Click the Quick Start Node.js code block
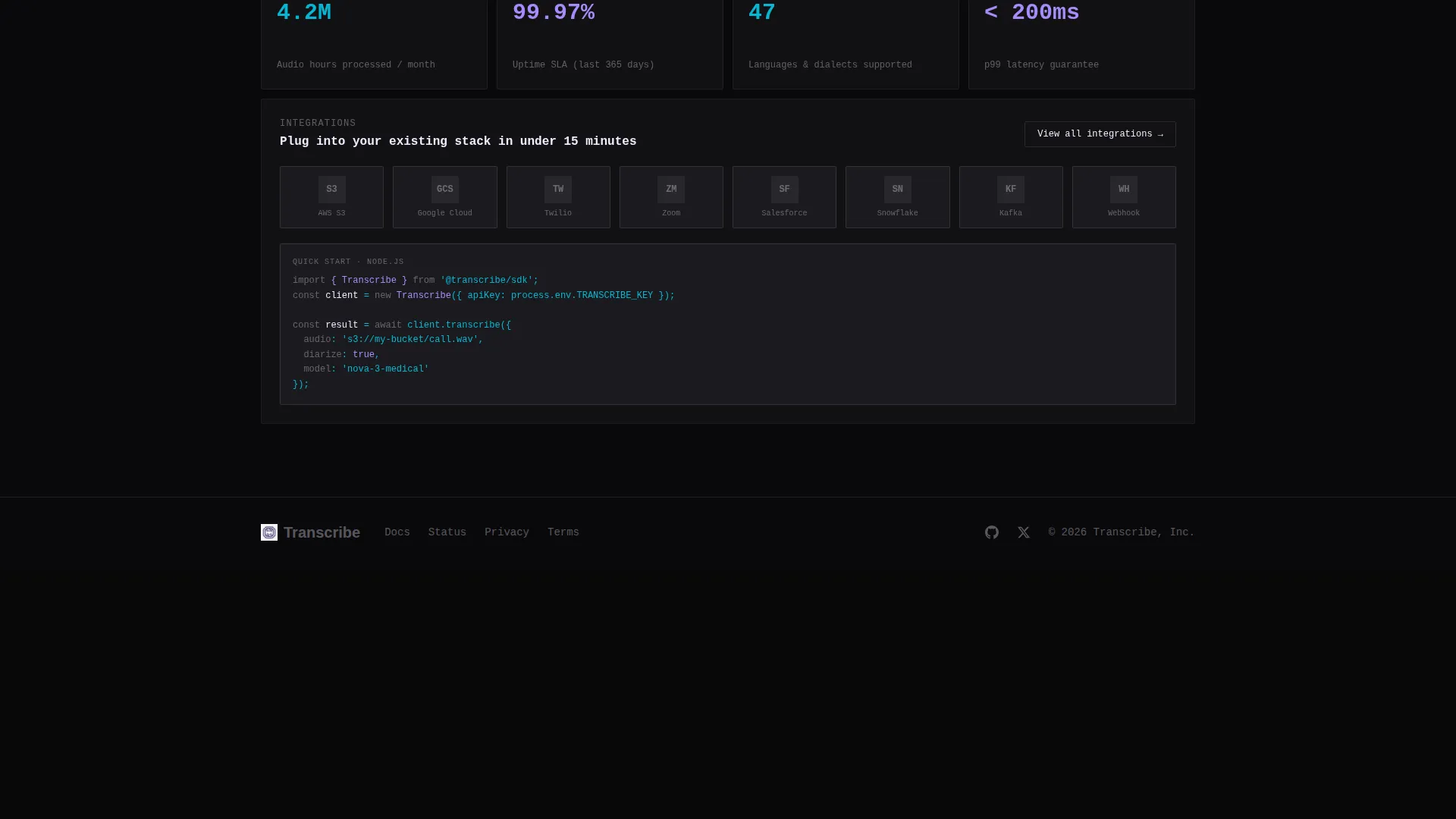The image size is (1456, 819). click(728, 324)
